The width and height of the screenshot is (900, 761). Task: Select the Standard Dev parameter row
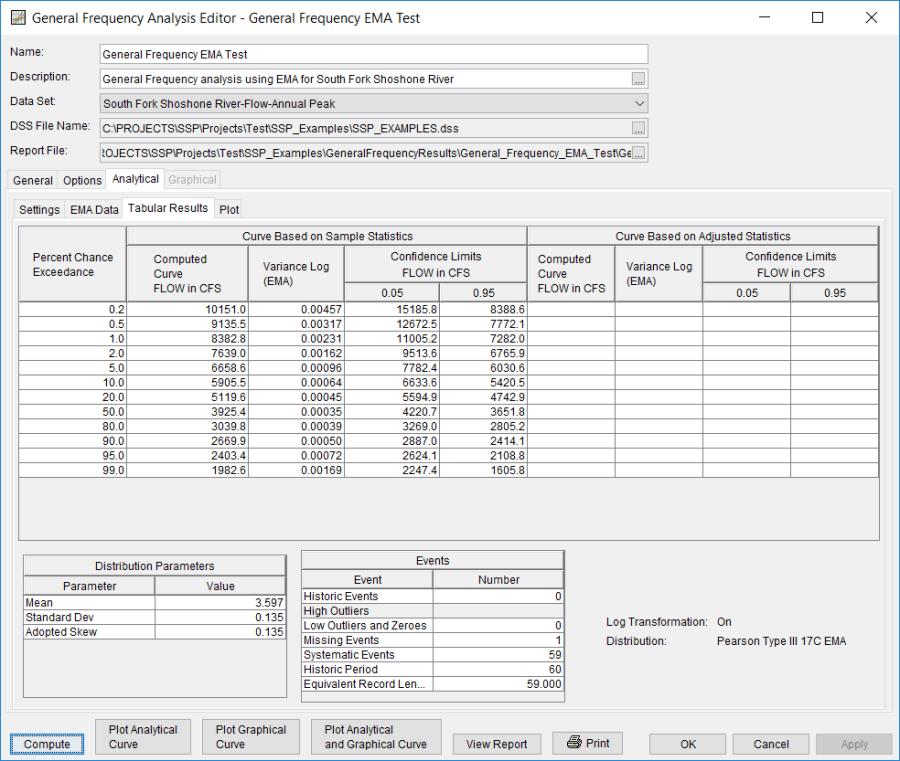click(154, 618)
